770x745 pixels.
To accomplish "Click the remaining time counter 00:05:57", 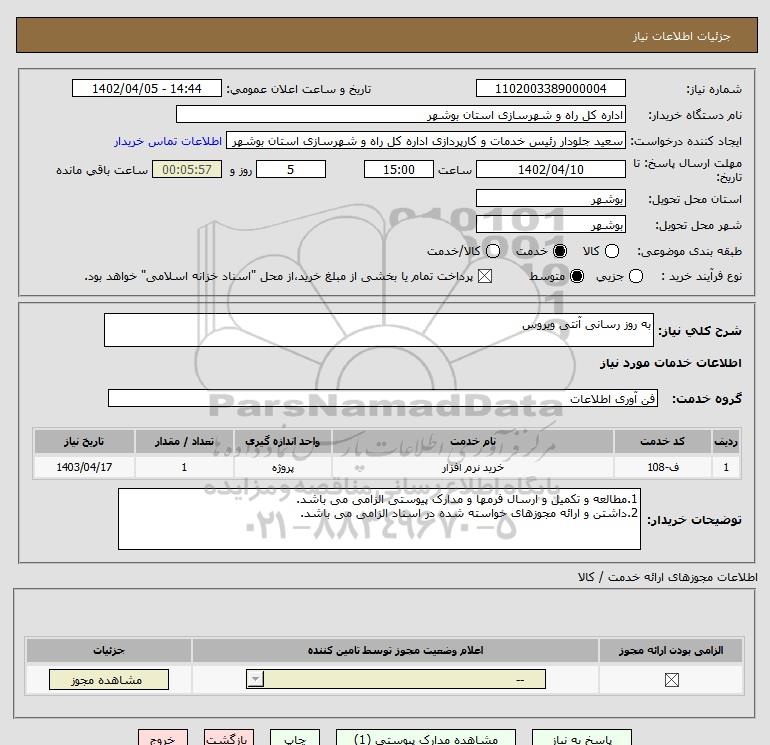I will coord(187,169).
